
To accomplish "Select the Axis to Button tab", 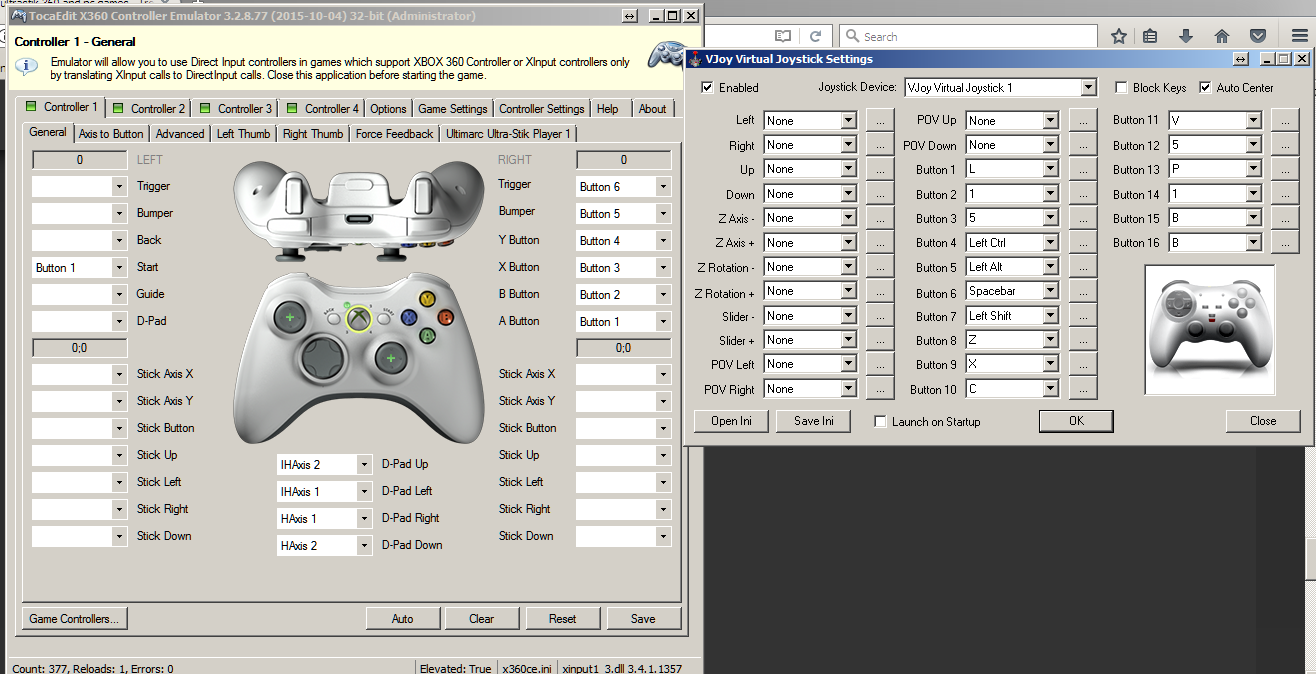I will tap(111, 134).
